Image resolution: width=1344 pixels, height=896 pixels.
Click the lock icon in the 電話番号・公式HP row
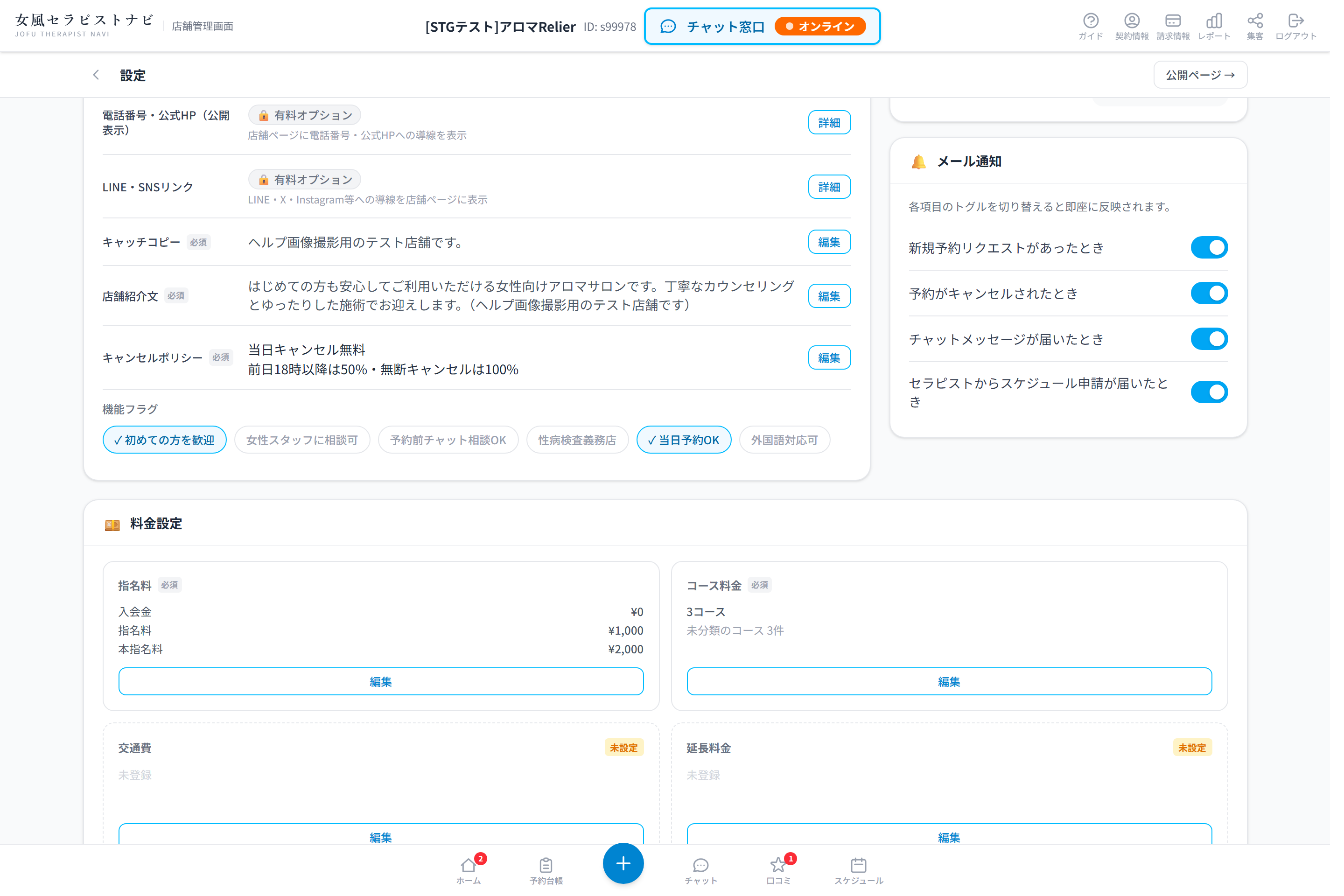pyautogui.click(x=266, y=116)
